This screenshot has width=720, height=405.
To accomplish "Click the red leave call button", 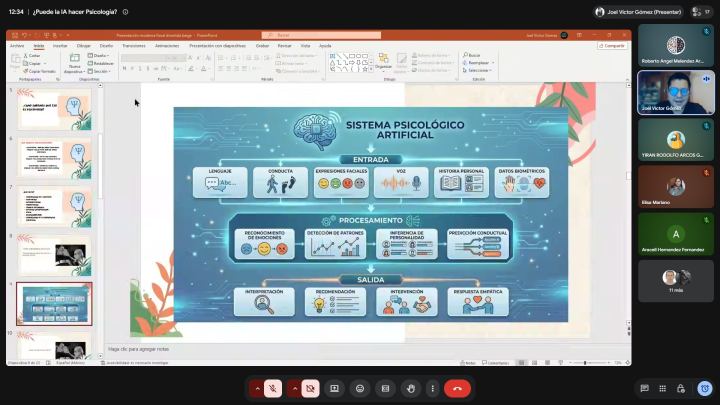I will tap(457, 388).
